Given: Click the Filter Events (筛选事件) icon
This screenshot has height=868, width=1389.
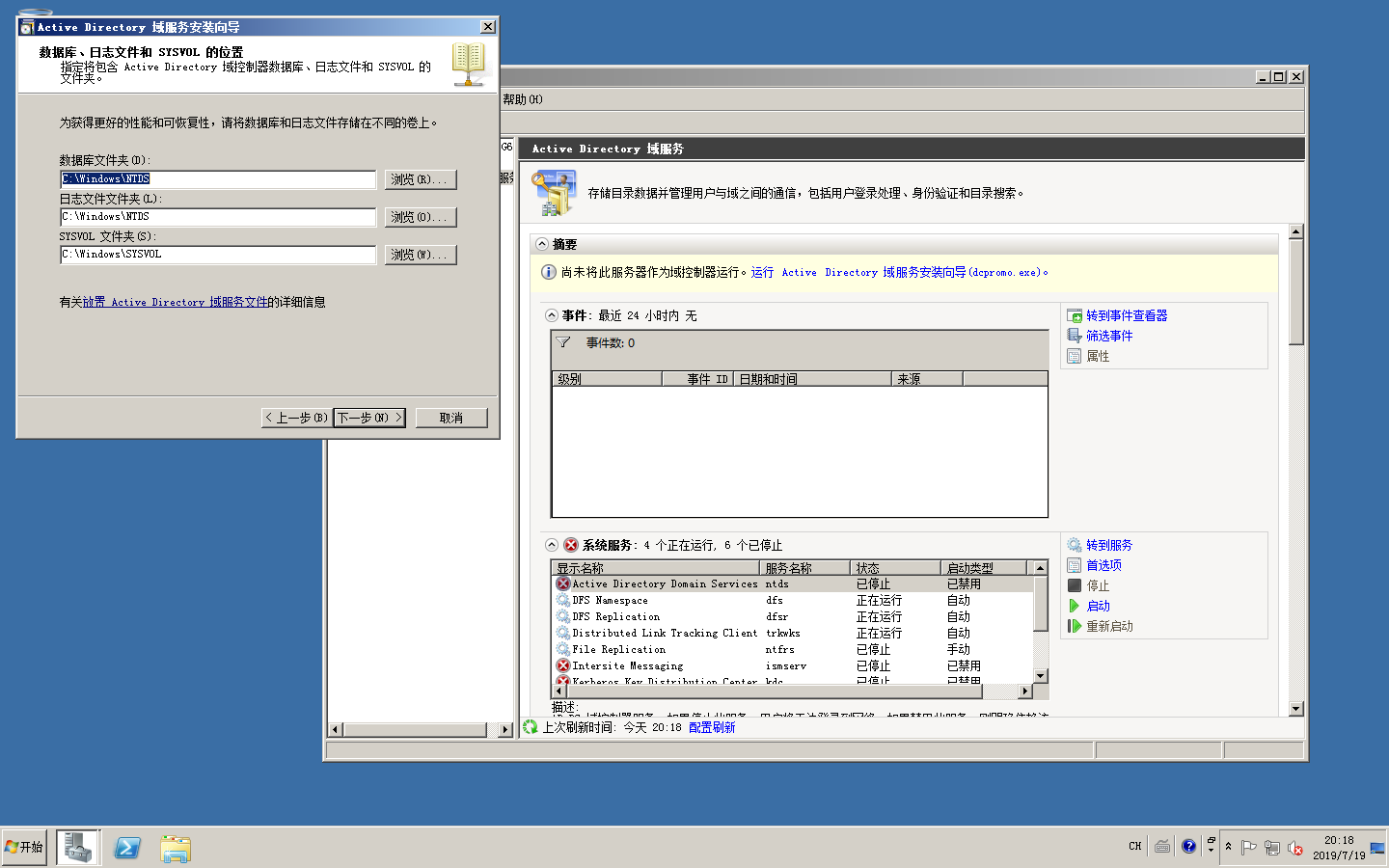Looking at the screenshot, I should click(1075, 336).
